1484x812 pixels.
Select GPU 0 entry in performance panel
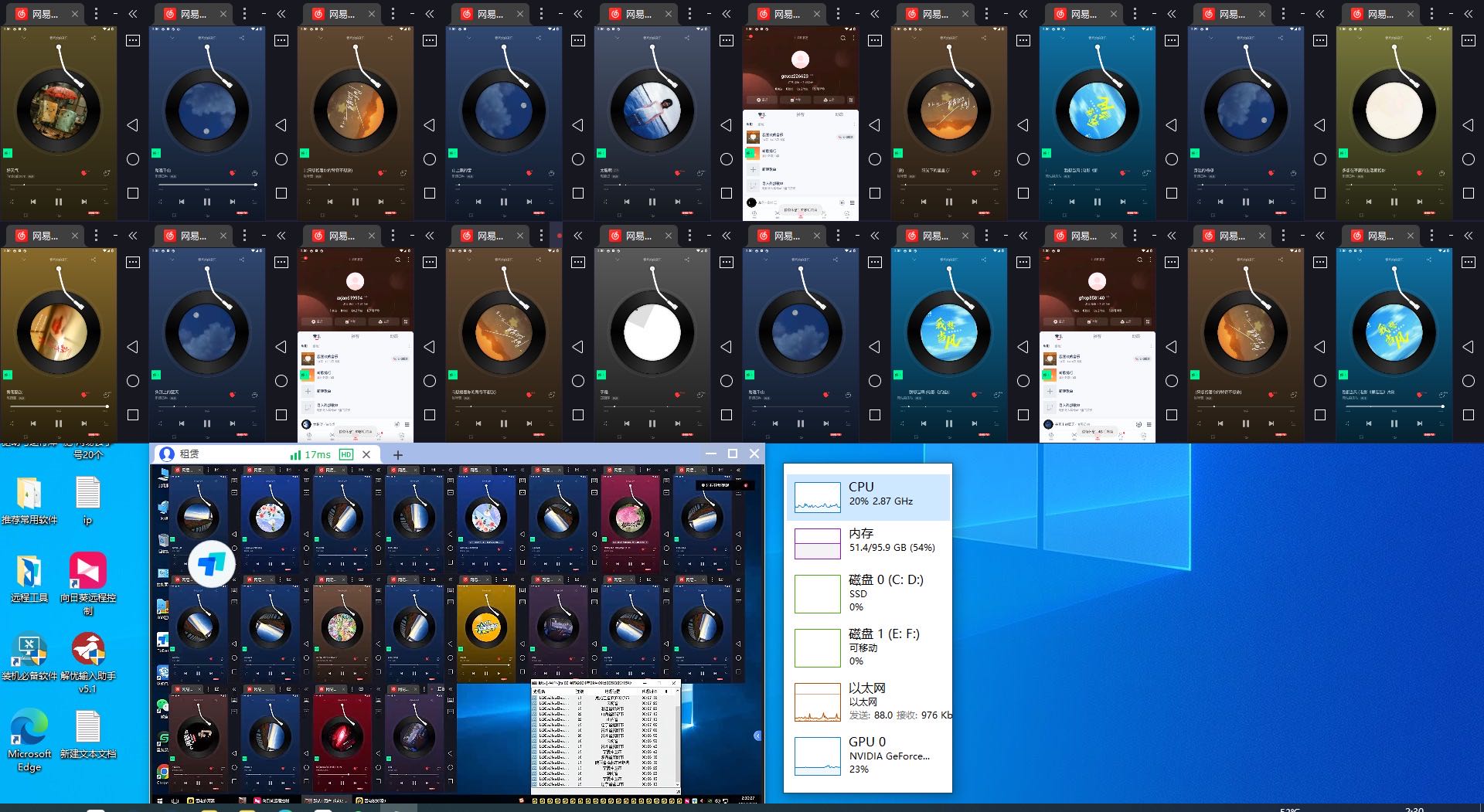[868, 755]
